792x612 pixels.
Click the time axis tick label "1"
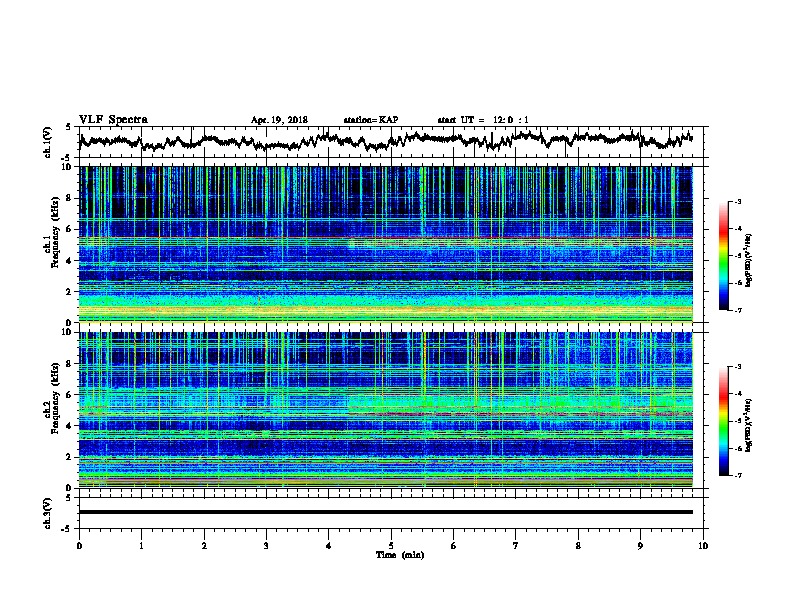[141, 546]
